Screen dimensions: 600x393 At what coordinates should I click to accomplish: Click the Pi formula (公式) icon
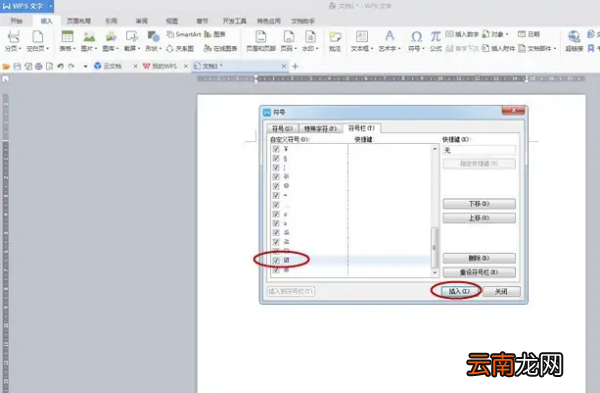click(435, 37)
